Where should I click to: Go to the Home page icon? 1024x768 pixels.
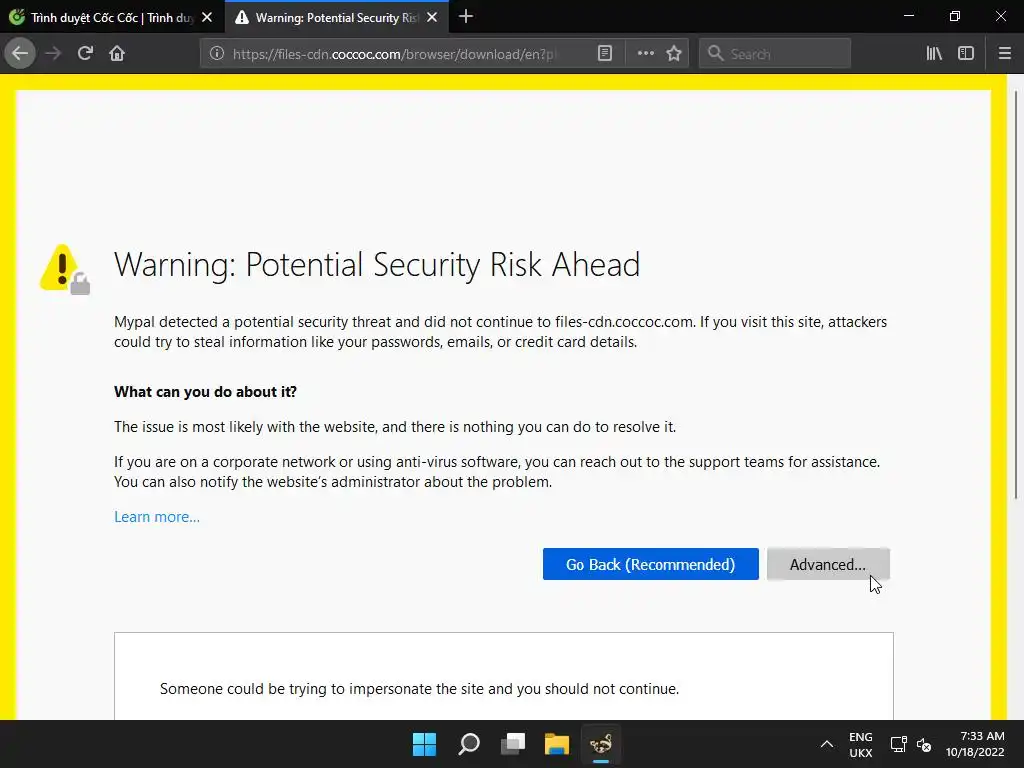(x=117, y=54)
